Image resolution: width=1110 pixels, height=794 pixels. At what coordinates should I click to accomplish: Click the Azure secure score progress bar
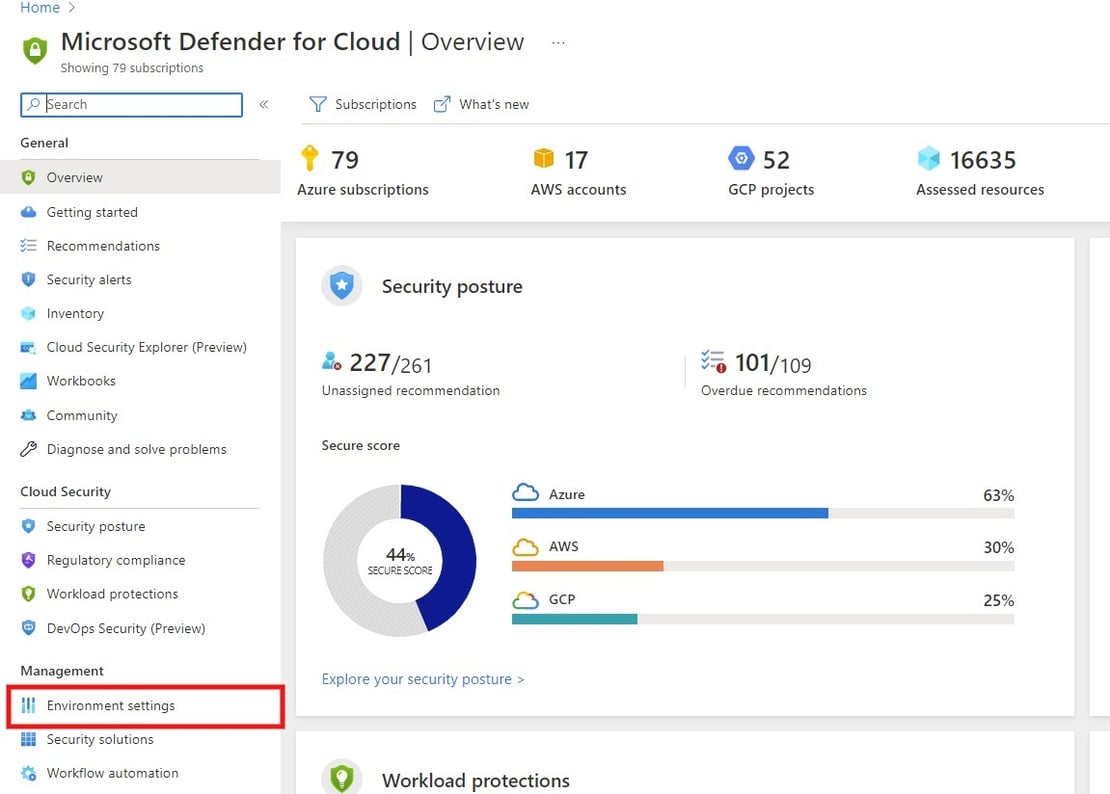[x=670, y=513]
